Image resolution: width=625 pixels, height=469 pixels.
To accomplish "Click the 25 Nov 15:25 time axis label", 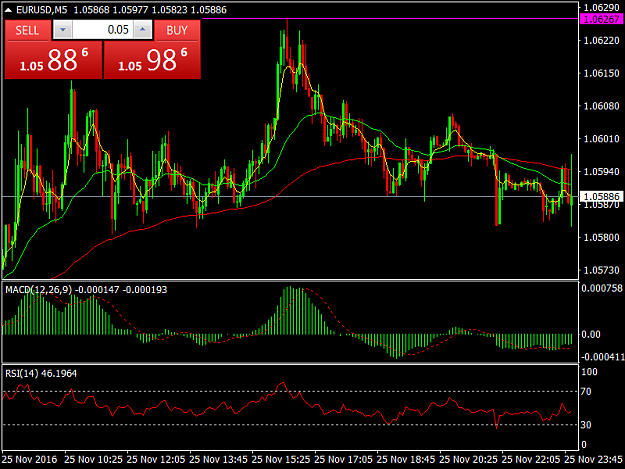I will pos(281,459).
